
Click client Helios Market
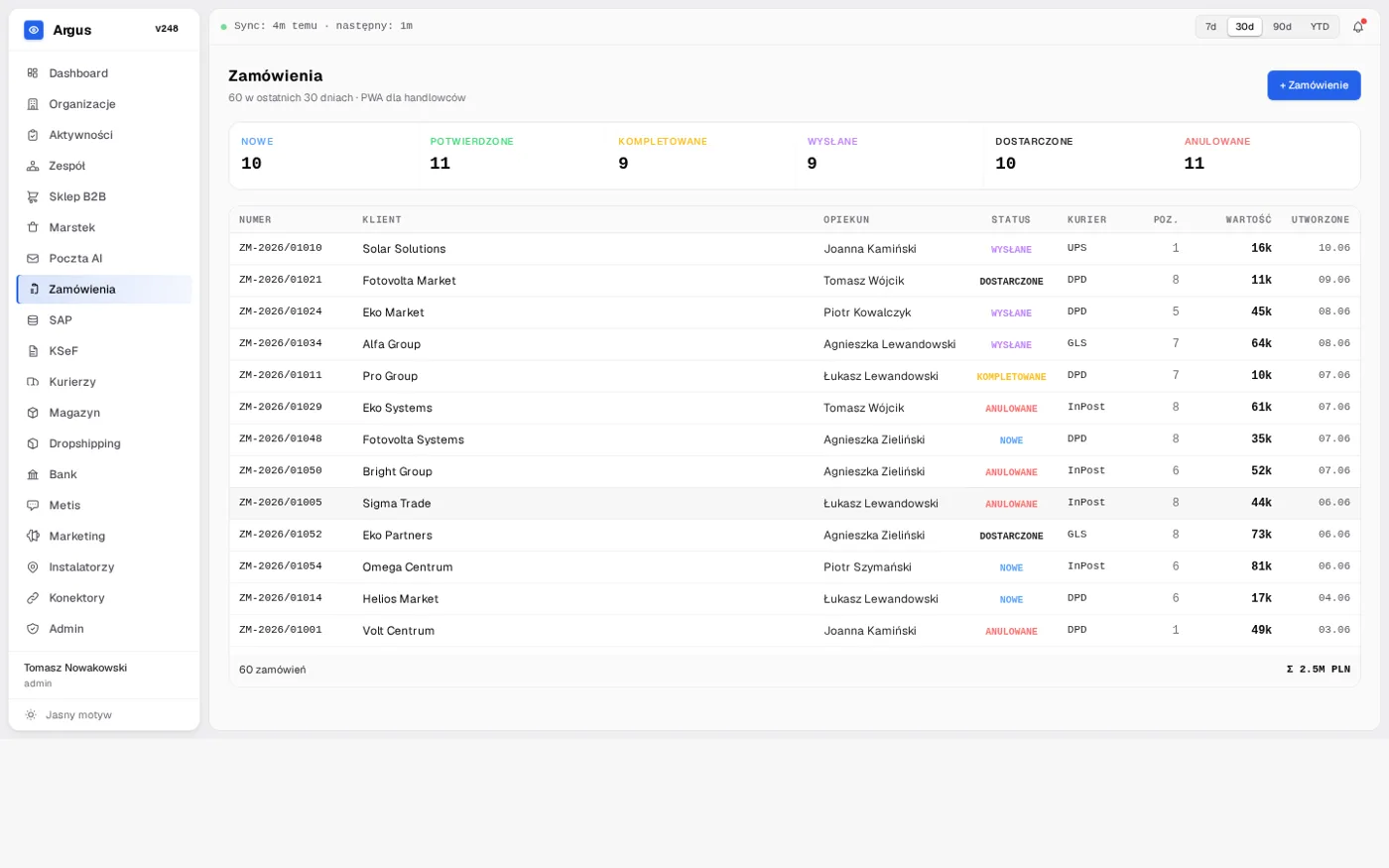[x=401, y=598]
